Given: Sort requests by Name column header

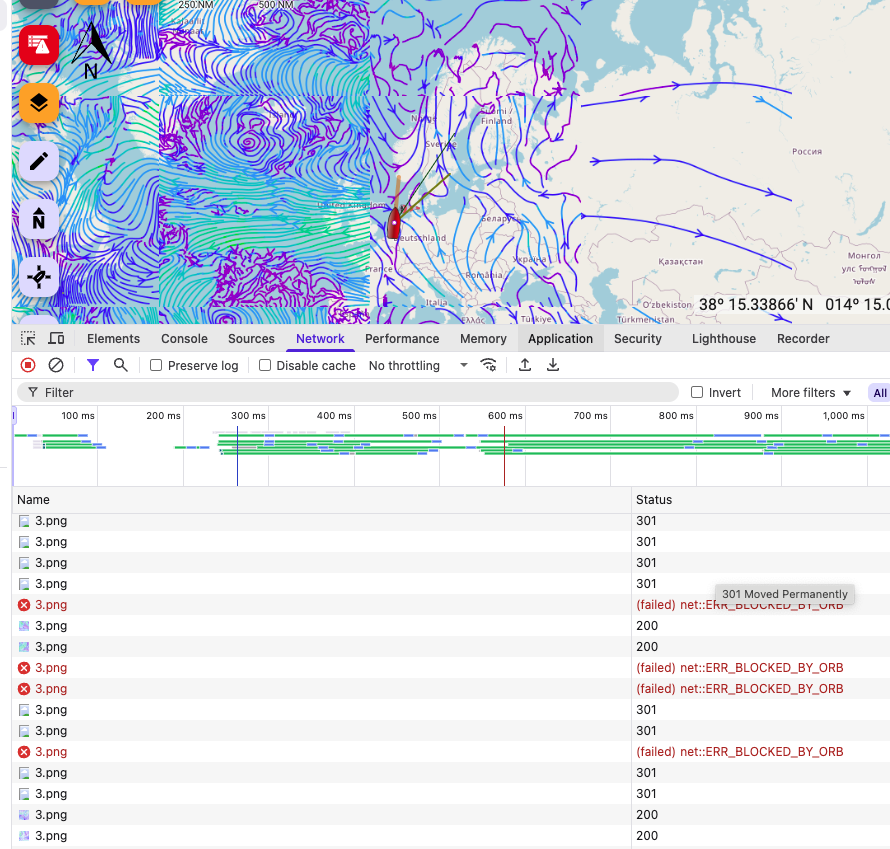Looking at the screenshot, I should coord(322,500).
